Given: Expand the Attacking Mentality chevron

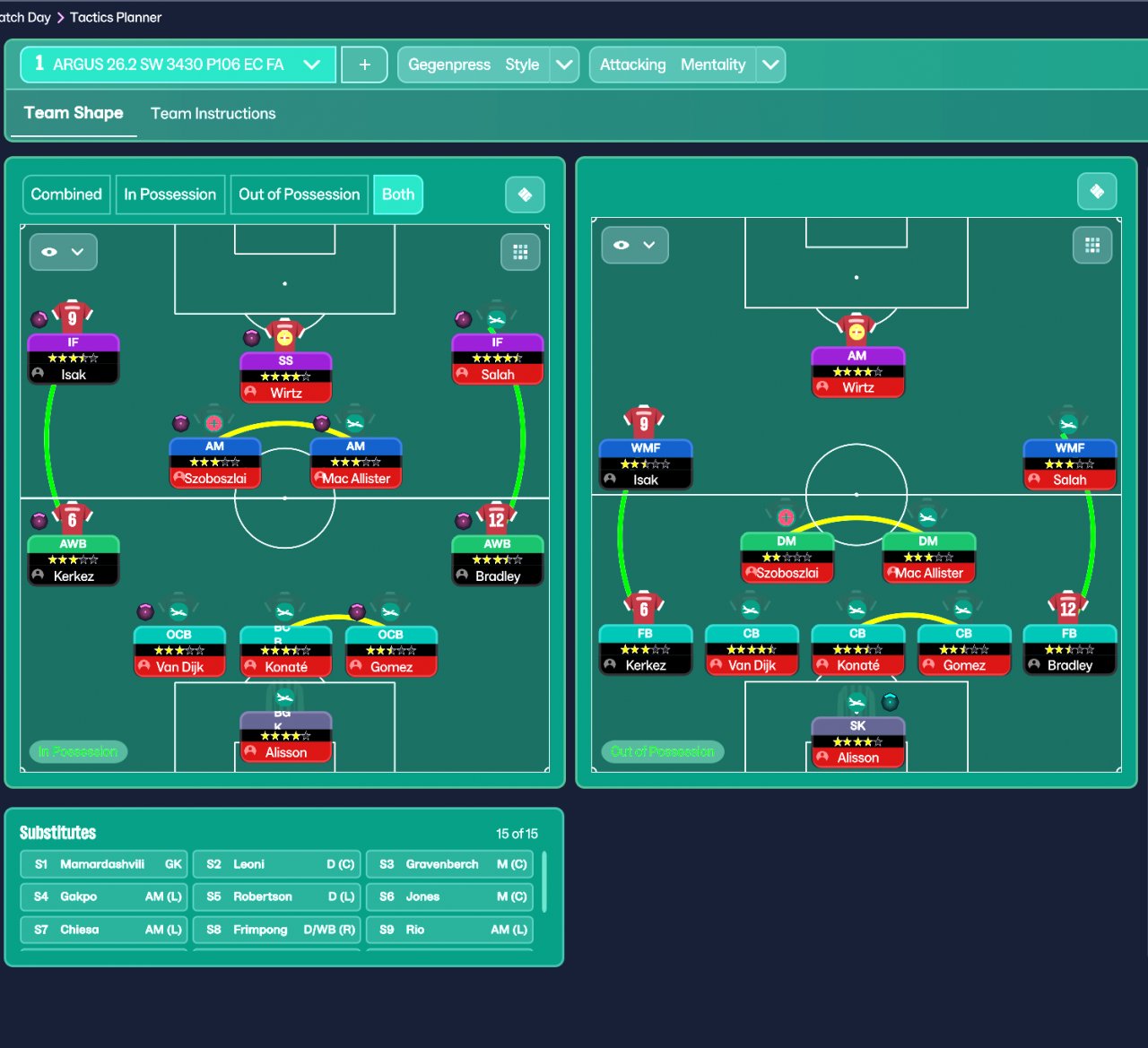Looking at the screenshot, I should (x=770, y=65).
